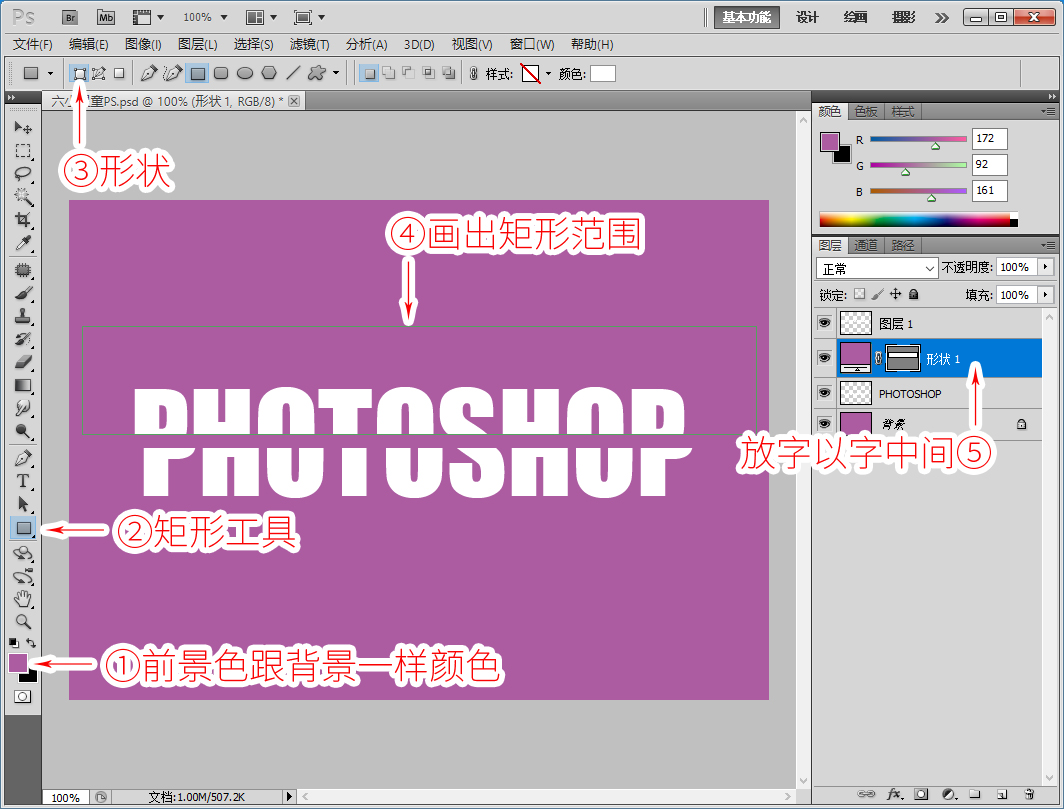Hide the 背景 layer
Screen dimensions: 1064x809
pyautogui.click(x=824, y=424)
